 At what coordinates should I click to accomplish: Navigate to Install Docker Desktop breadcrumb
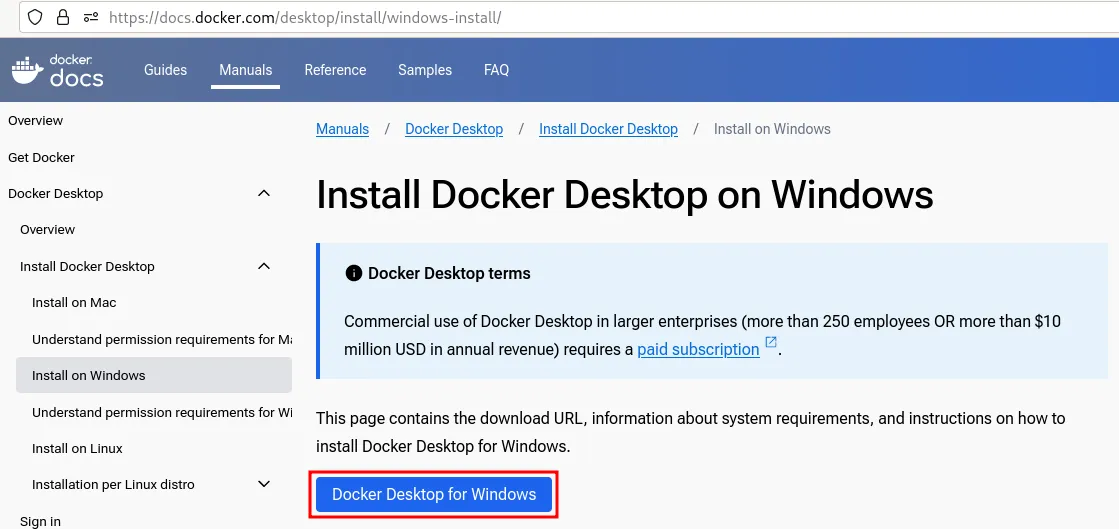[608, 129]
